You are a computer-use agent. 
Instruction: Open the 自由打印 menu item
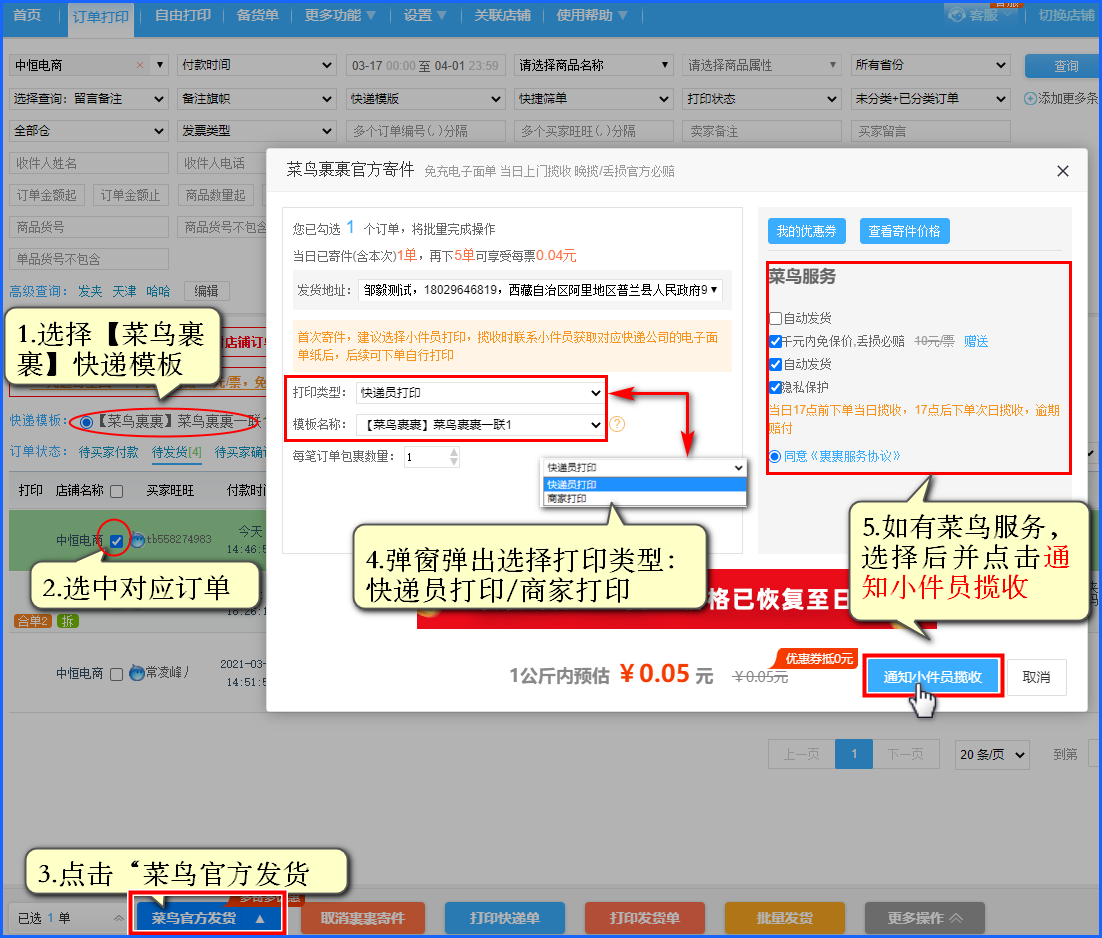pyautogui.click(x=183, y=15)
